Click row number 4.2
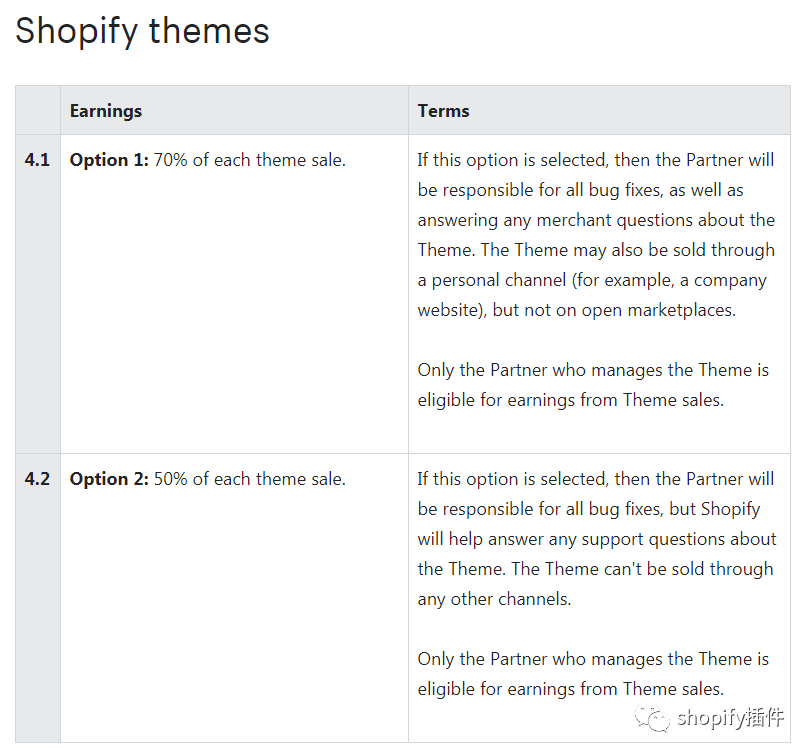 [x=38, y=479]
